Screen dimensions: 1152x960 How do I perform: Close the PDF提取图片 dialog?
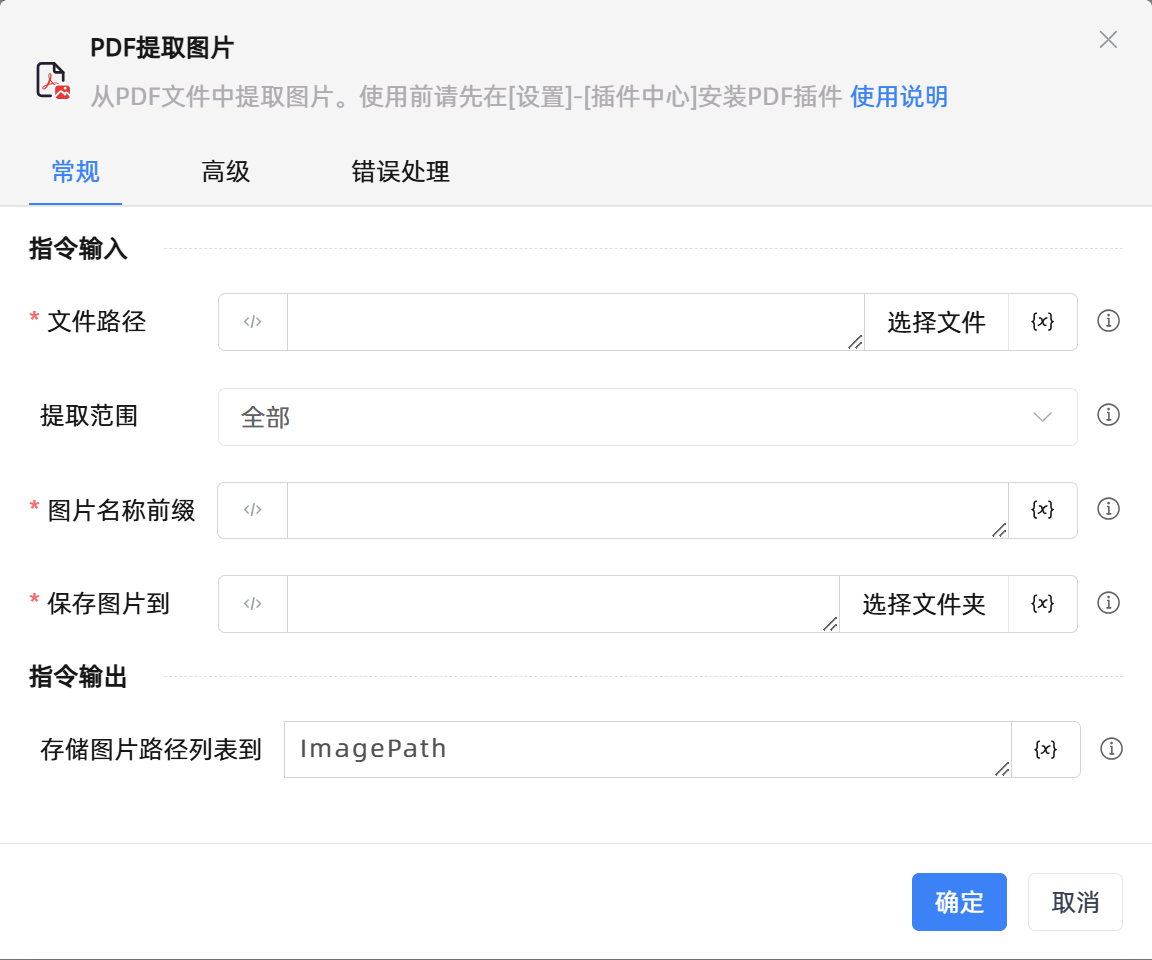[1108, 40]
